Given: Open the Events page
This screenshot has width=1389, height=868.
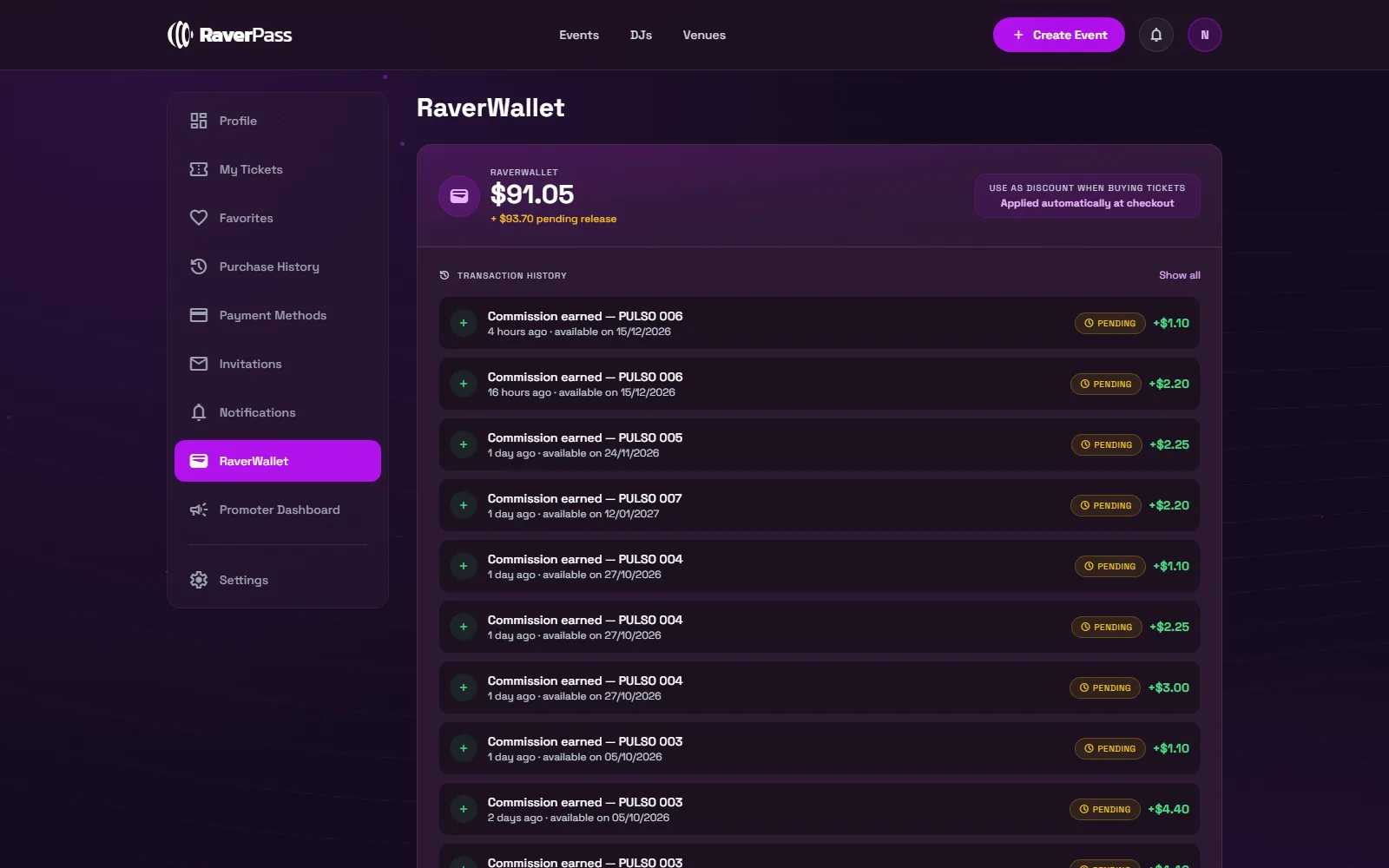Looking at the screenshot, I should point(579,35).
